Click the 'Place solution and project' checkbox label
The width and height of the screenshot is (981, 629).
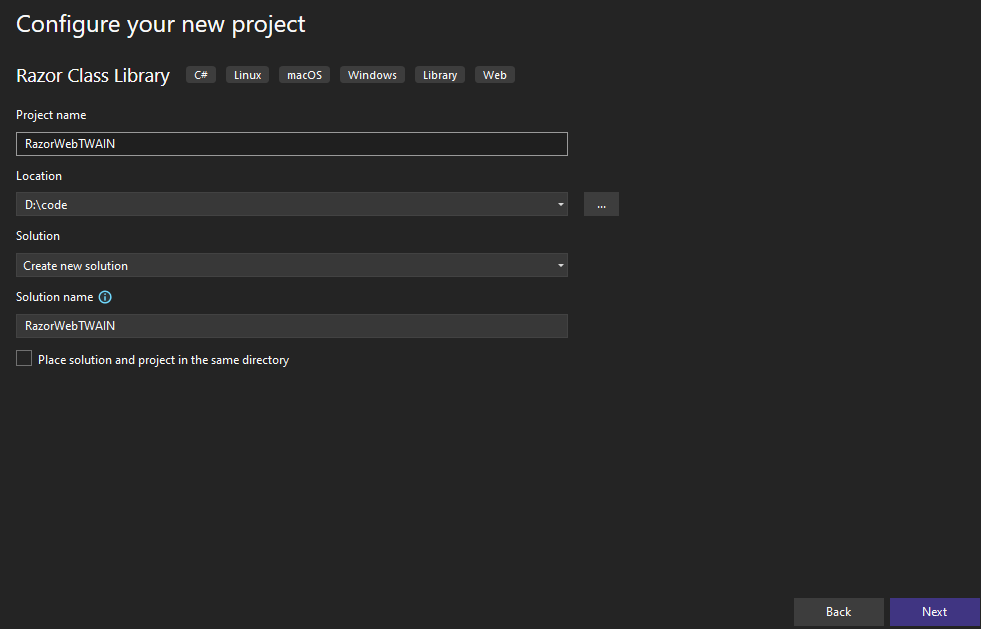[163, 359]
